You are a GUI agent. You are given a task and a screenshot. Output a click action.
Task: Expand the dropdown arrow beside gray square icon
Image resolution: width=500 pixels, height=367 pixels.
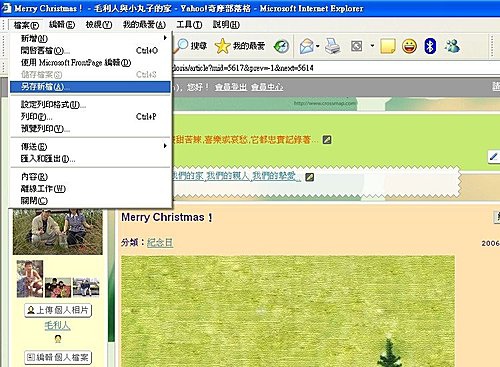click(372, 46)
